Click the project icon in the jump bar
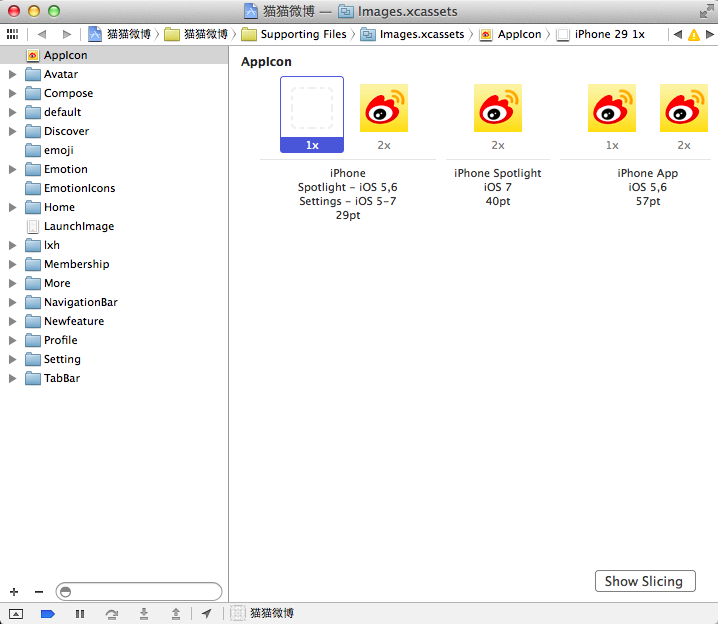 [95, 34]
